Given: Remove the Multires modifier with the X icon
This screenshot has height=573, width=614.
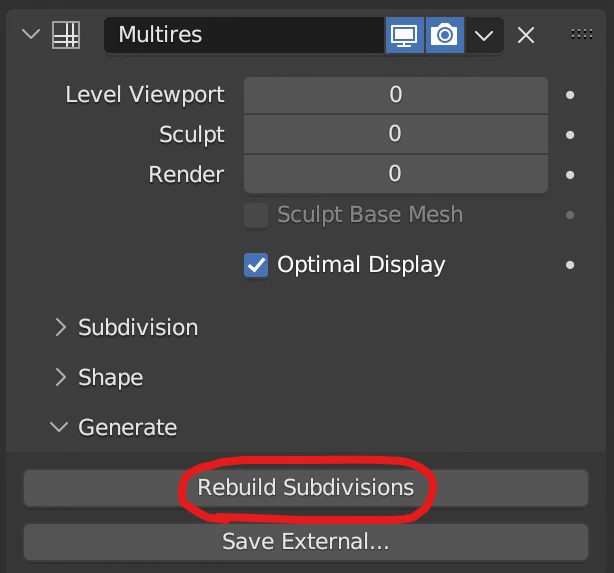Looking at the screenshot, I should 526,35.
